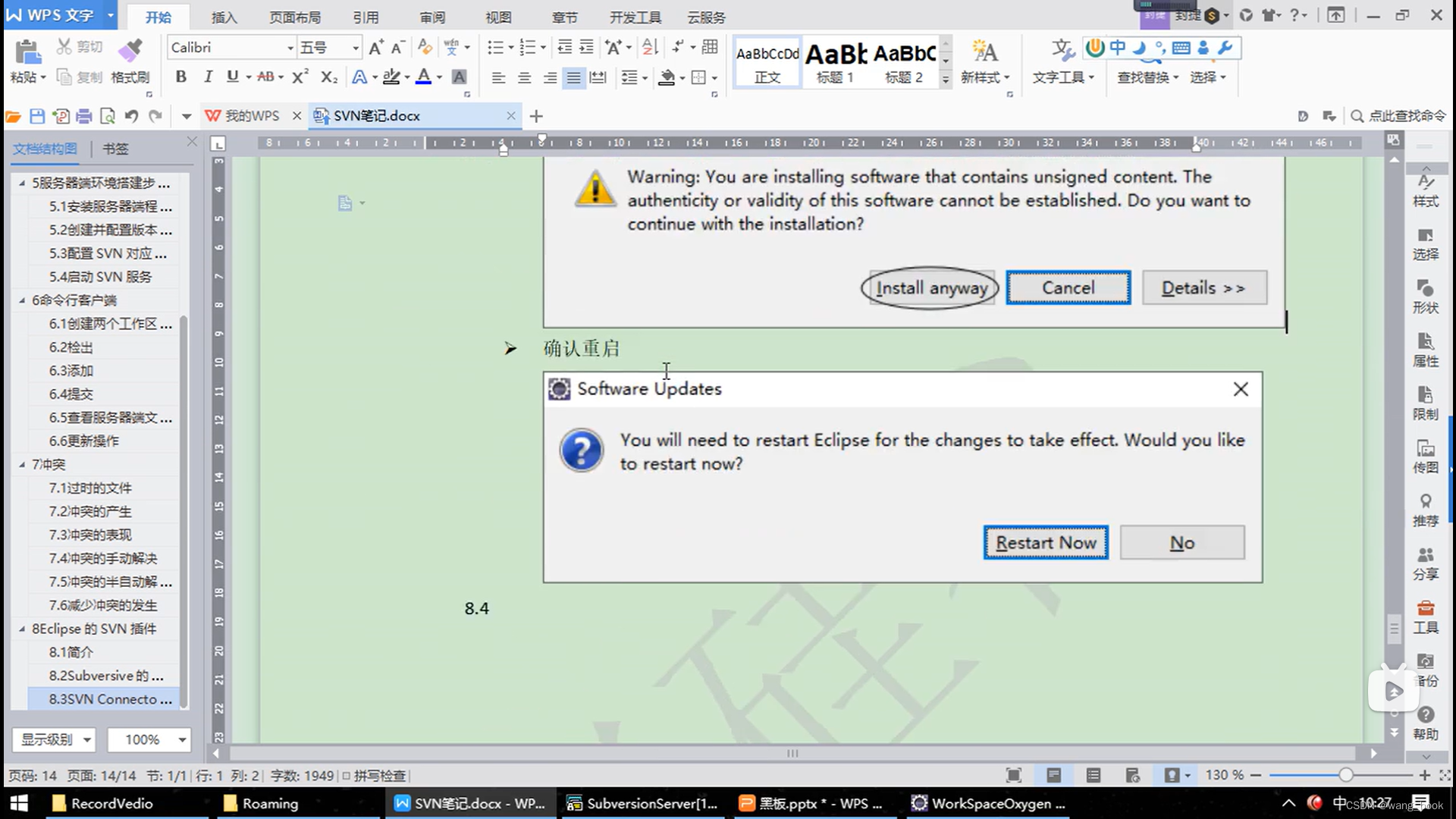Viewport: 1456px width, 819px height.
Task: Apply the 正文 body style
Action: [767, 62]
